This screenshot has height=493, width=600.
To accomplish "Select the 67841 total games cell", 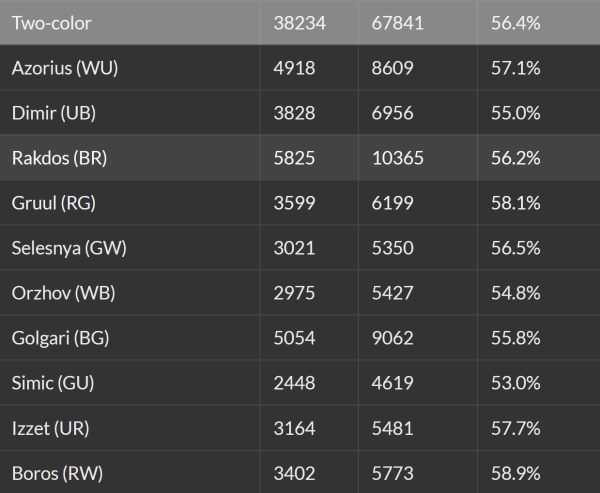I will pyautogui.click(x=397, y=22).
